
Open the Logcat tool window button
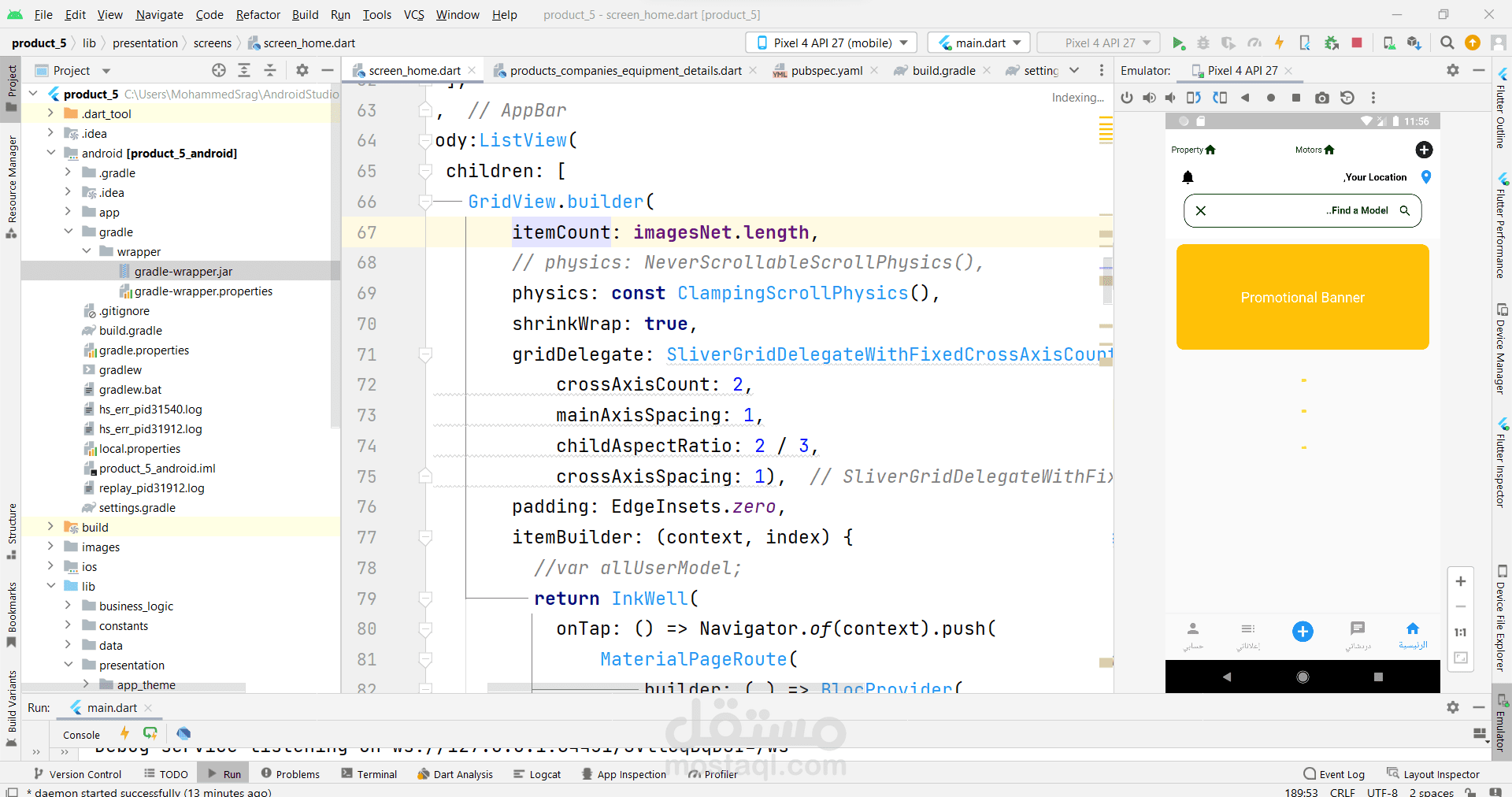tap(537, 774)
